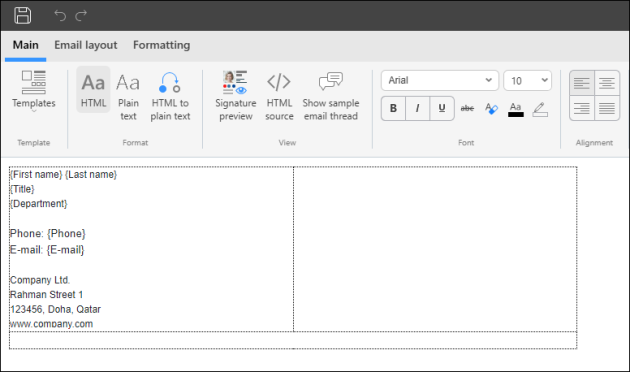Click the Rahman Street 1 line
Screen dimensions: 630x372
pos(46,294)
